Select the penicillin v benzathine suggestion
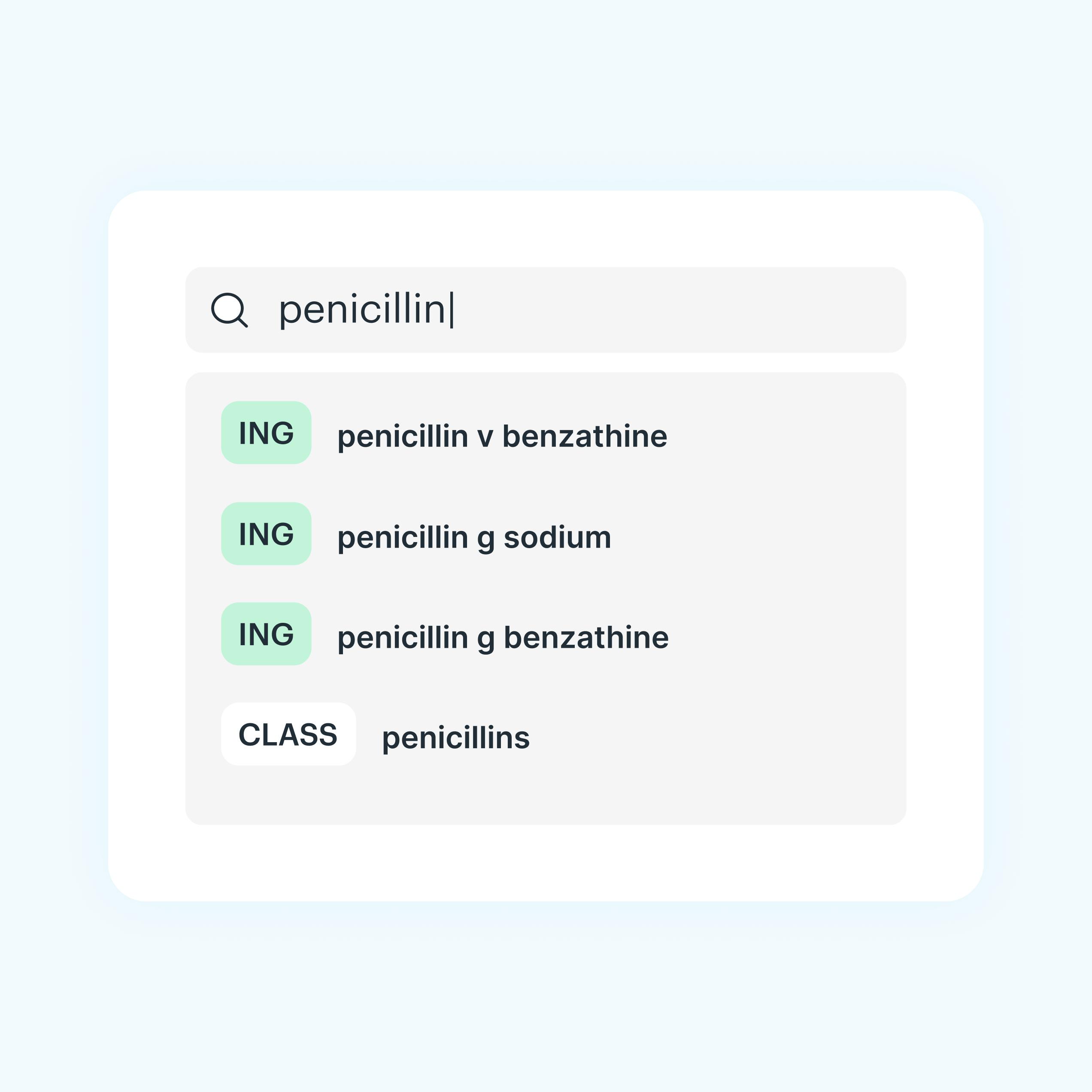1092x1092 pixels. (x=502, y=437)
